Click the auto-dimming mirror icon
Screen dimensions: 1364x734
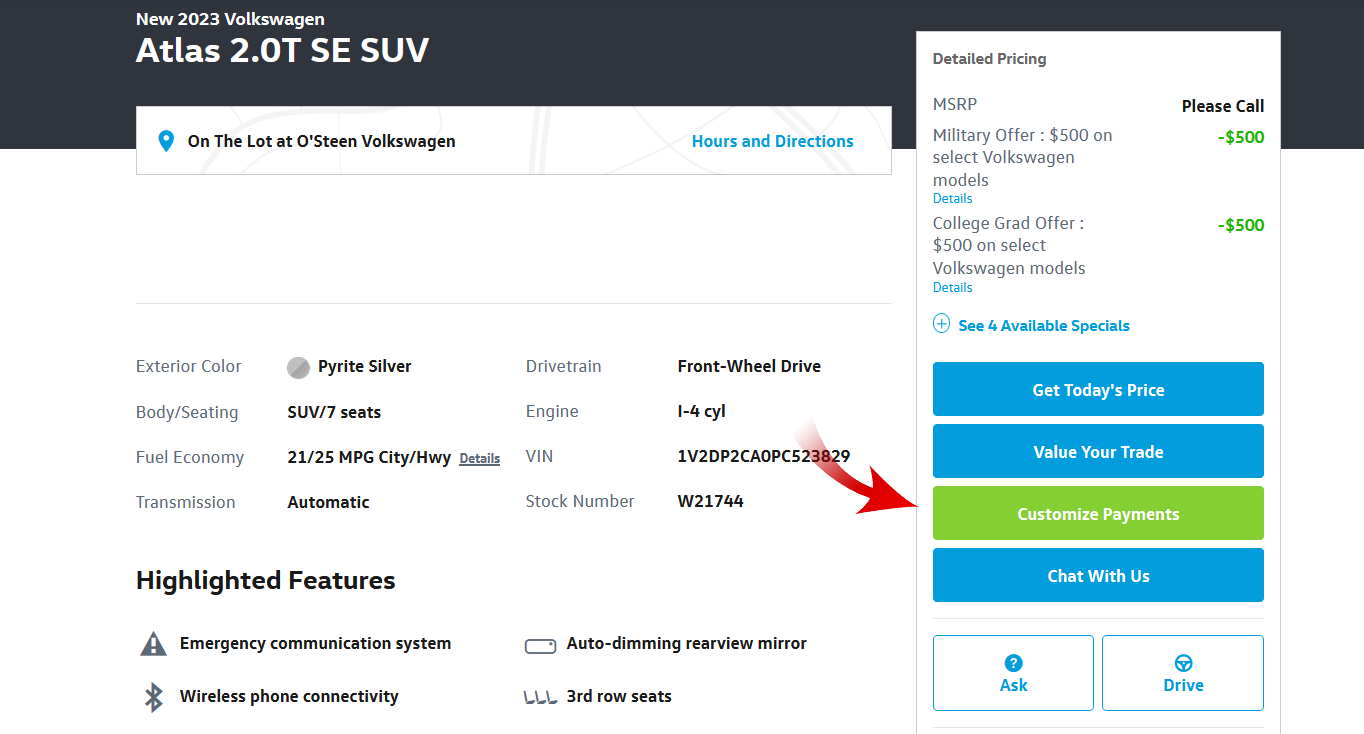tap(540, 646)
